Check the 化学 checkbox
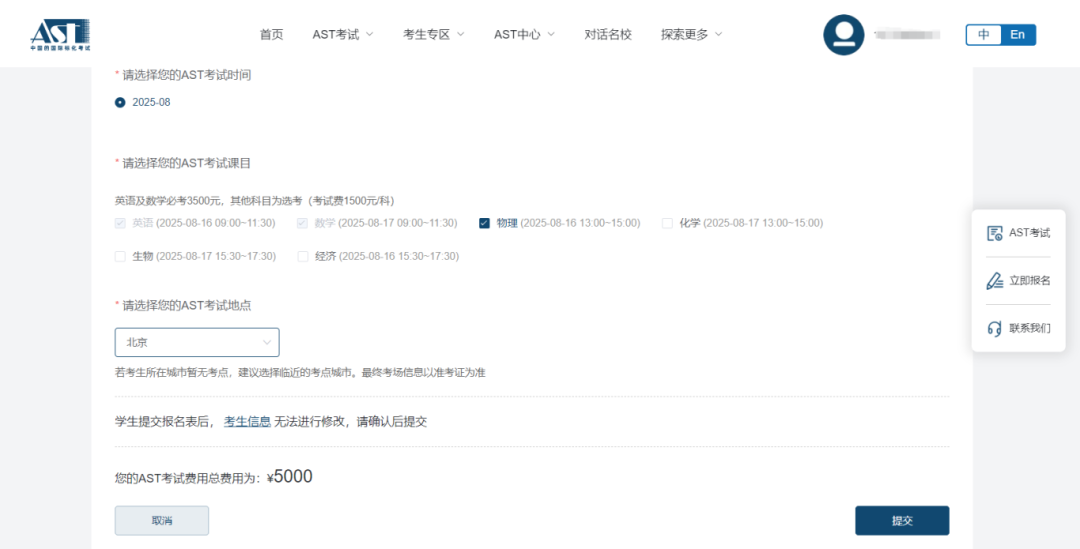 [x=667, y=223]
